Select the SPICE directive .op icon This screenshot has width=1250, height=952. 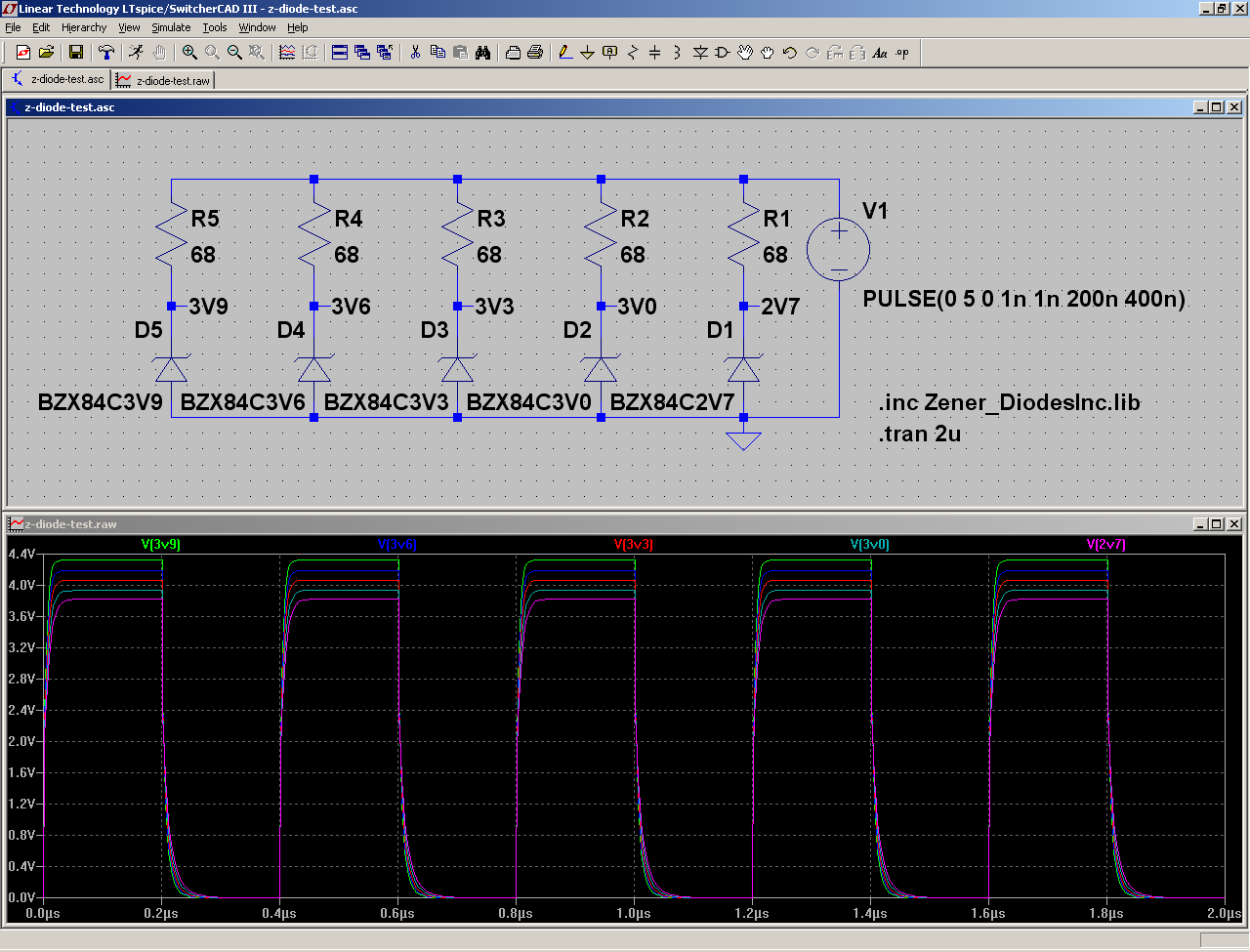(x=902, y=53)
